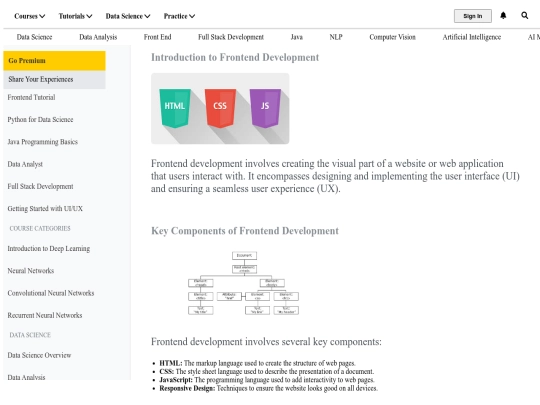Click the Responsive Design bullet point text
540x405 pixels.
(x=268, y=388)
